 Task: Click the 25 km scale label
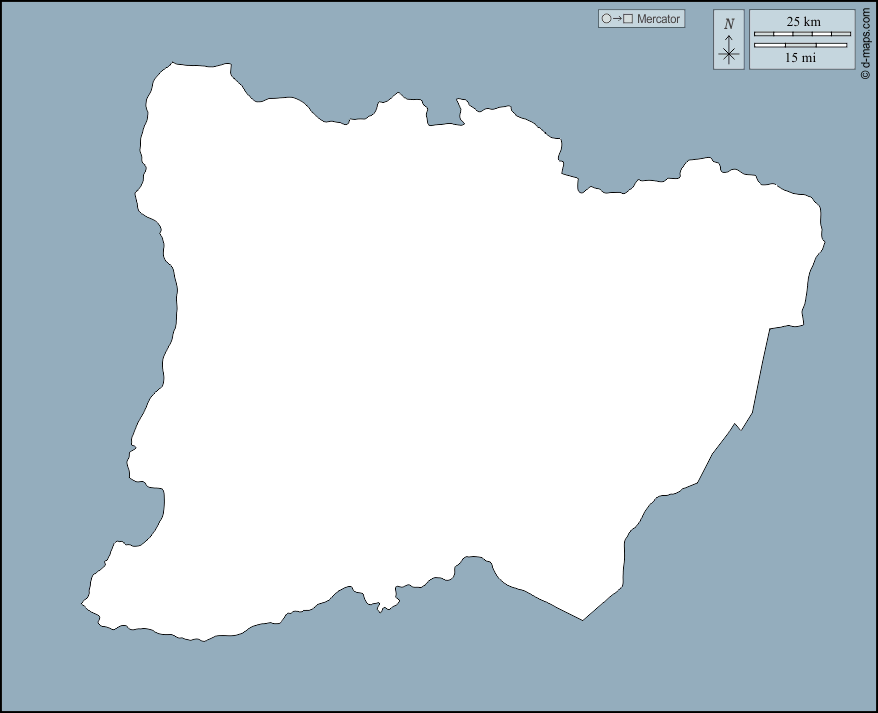[802, 21]
